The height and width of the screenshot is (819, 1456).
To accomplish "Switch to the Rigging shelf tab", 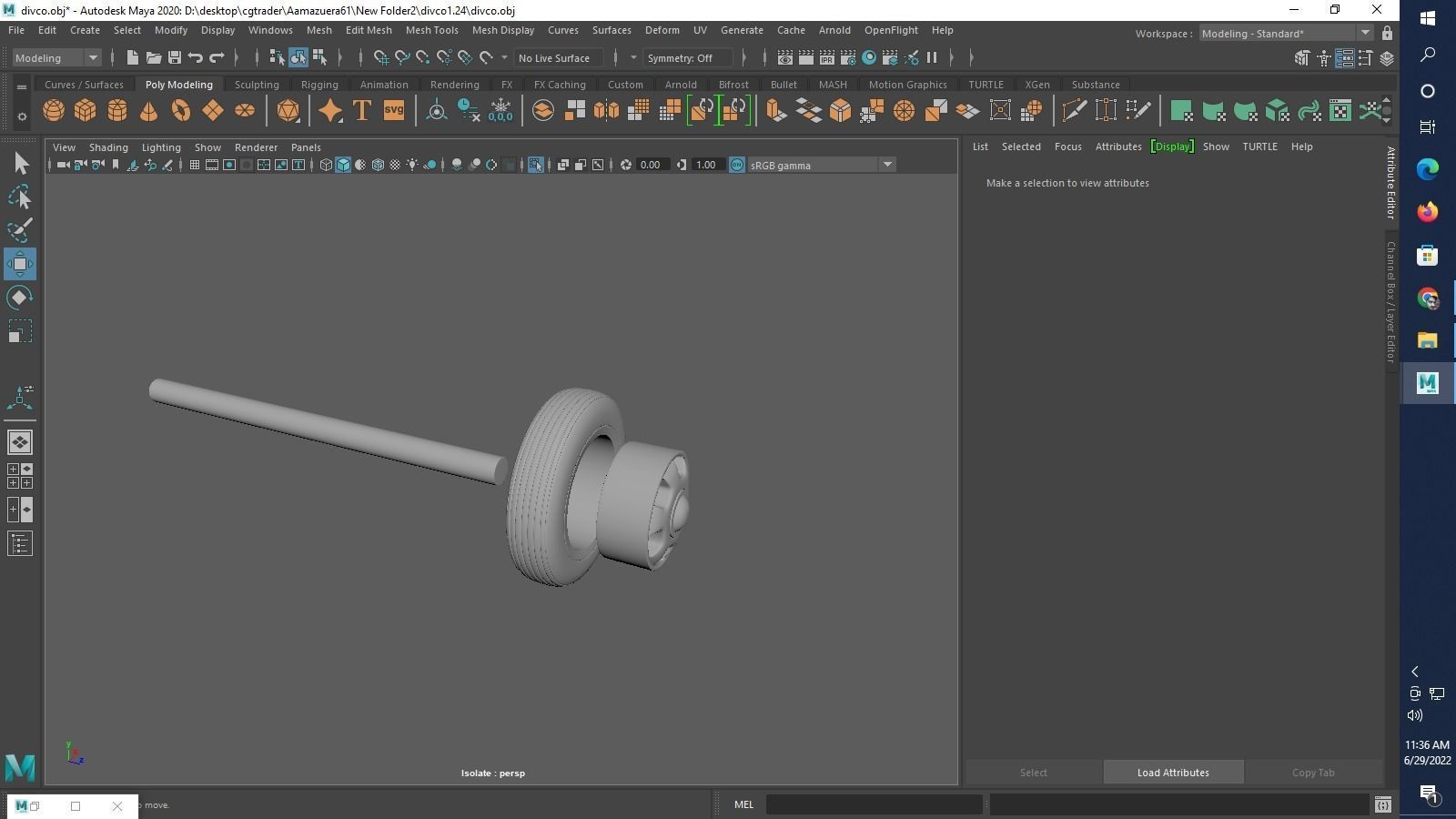I will [319, 85].
